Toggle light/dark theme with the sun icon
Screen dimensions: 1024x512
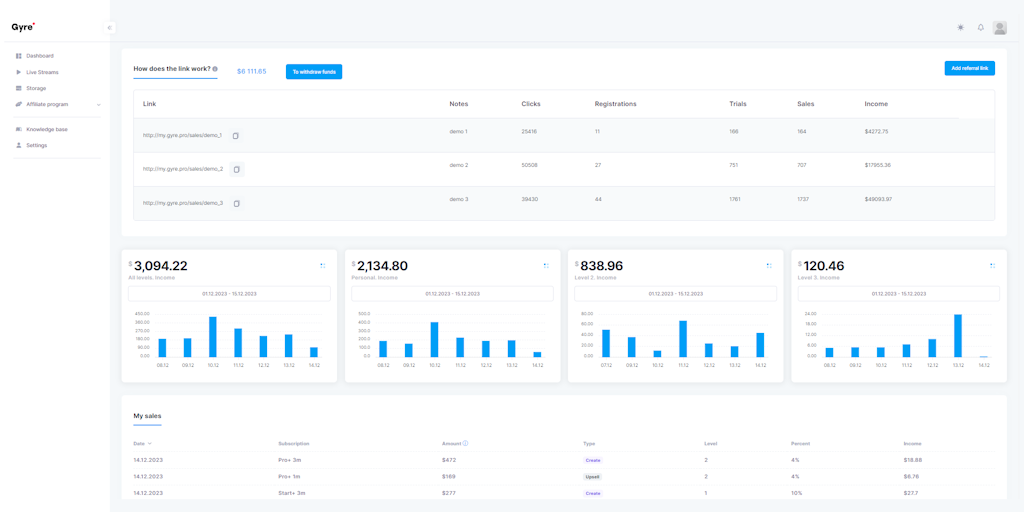pyautogui.click(x=961, y=28)
